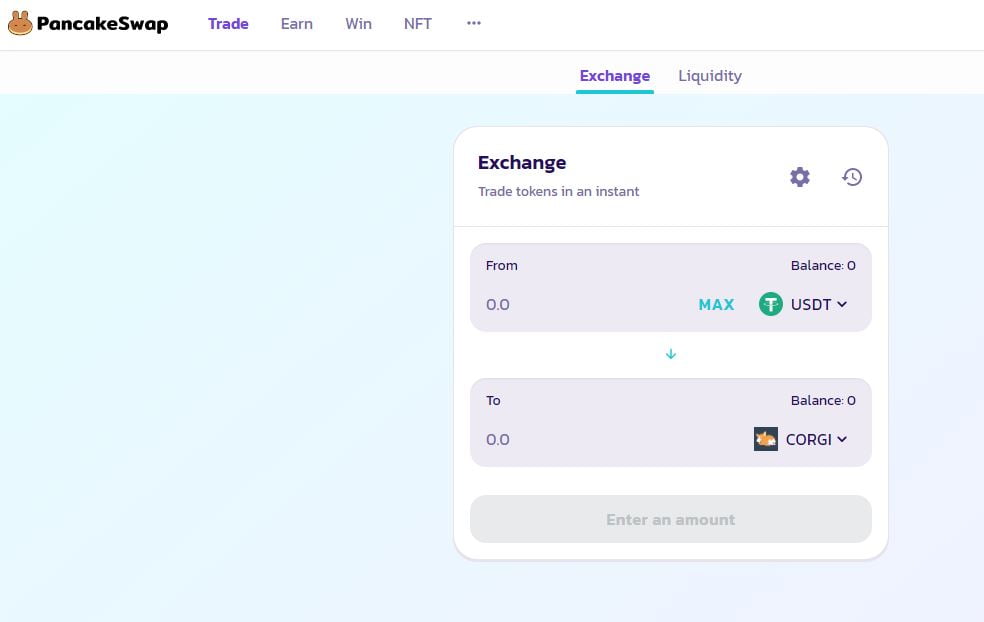
Task: Open the Earn menu
Action: [297, 24]
